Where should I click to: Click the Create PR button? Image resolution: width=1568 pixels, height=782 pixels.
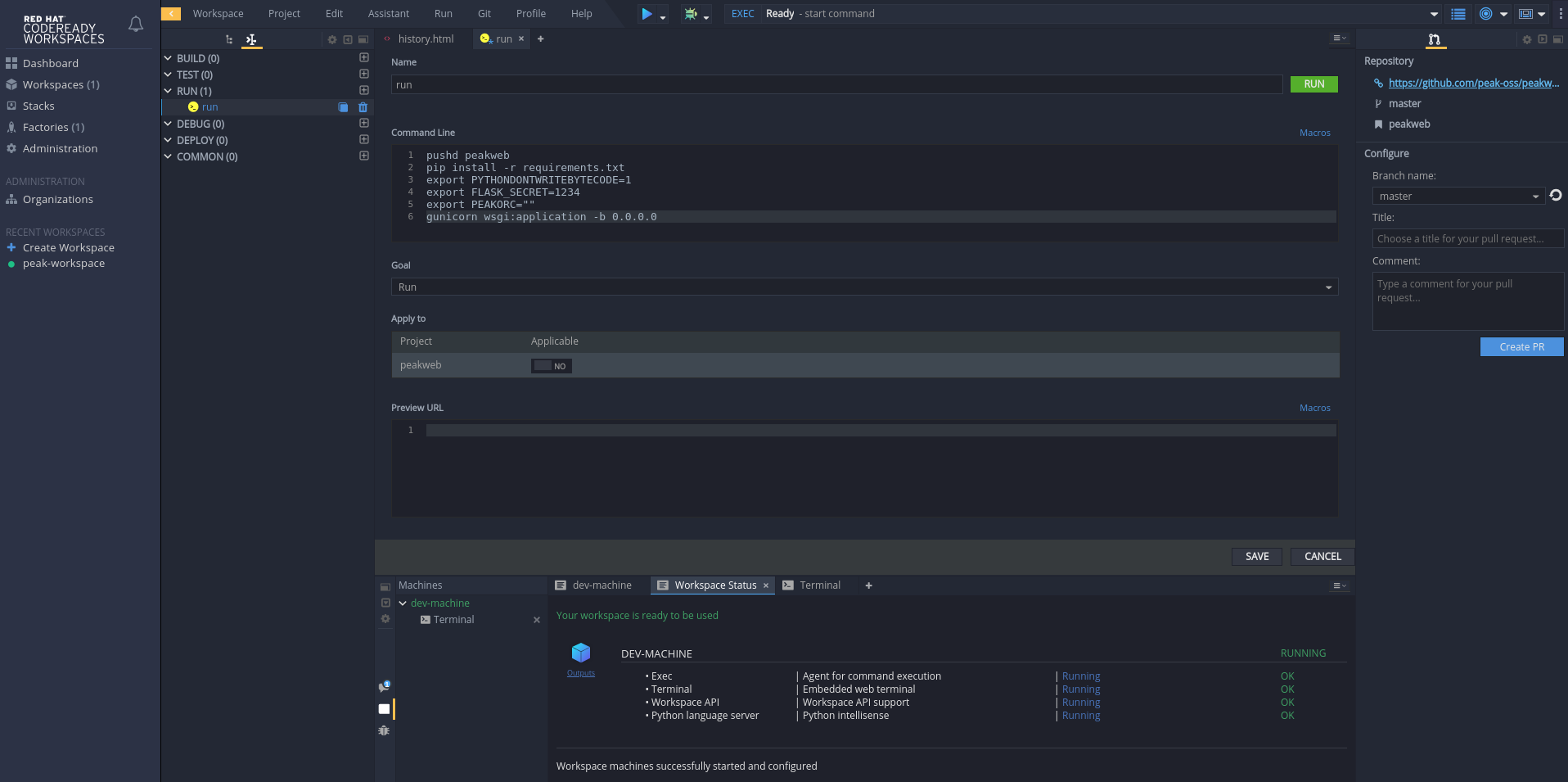coord(1521,347)
